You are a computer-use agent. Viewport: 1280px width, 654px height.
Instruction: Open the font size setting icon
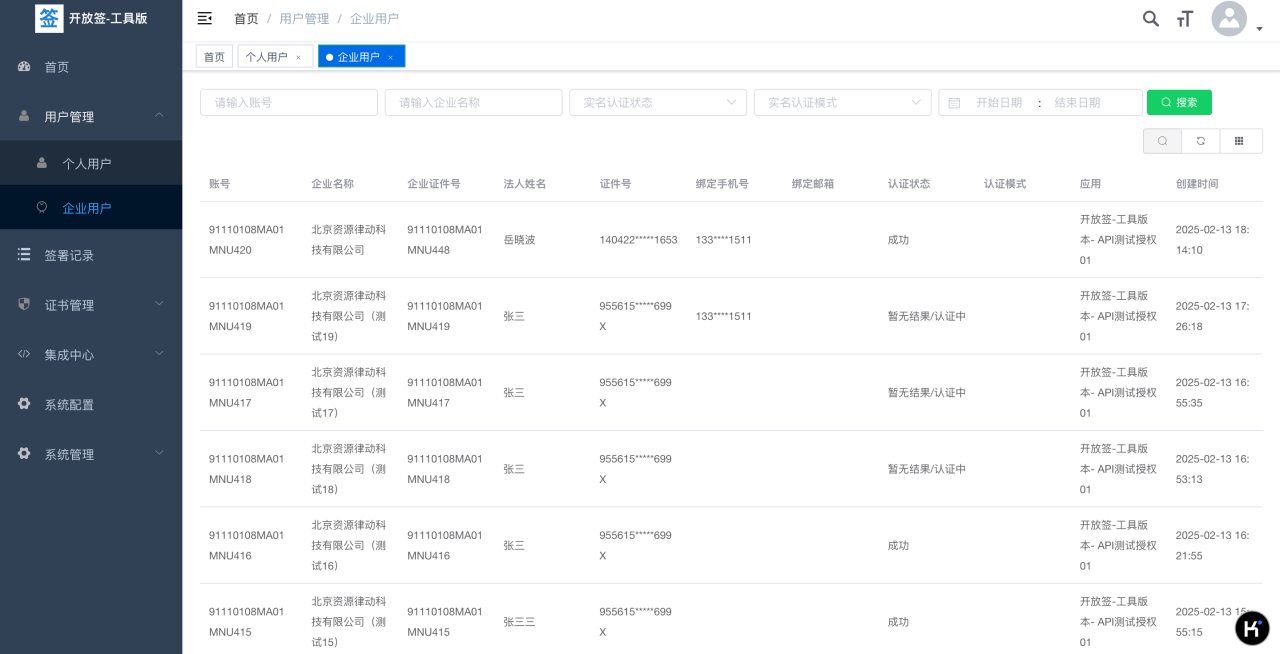click(1185, 18)
